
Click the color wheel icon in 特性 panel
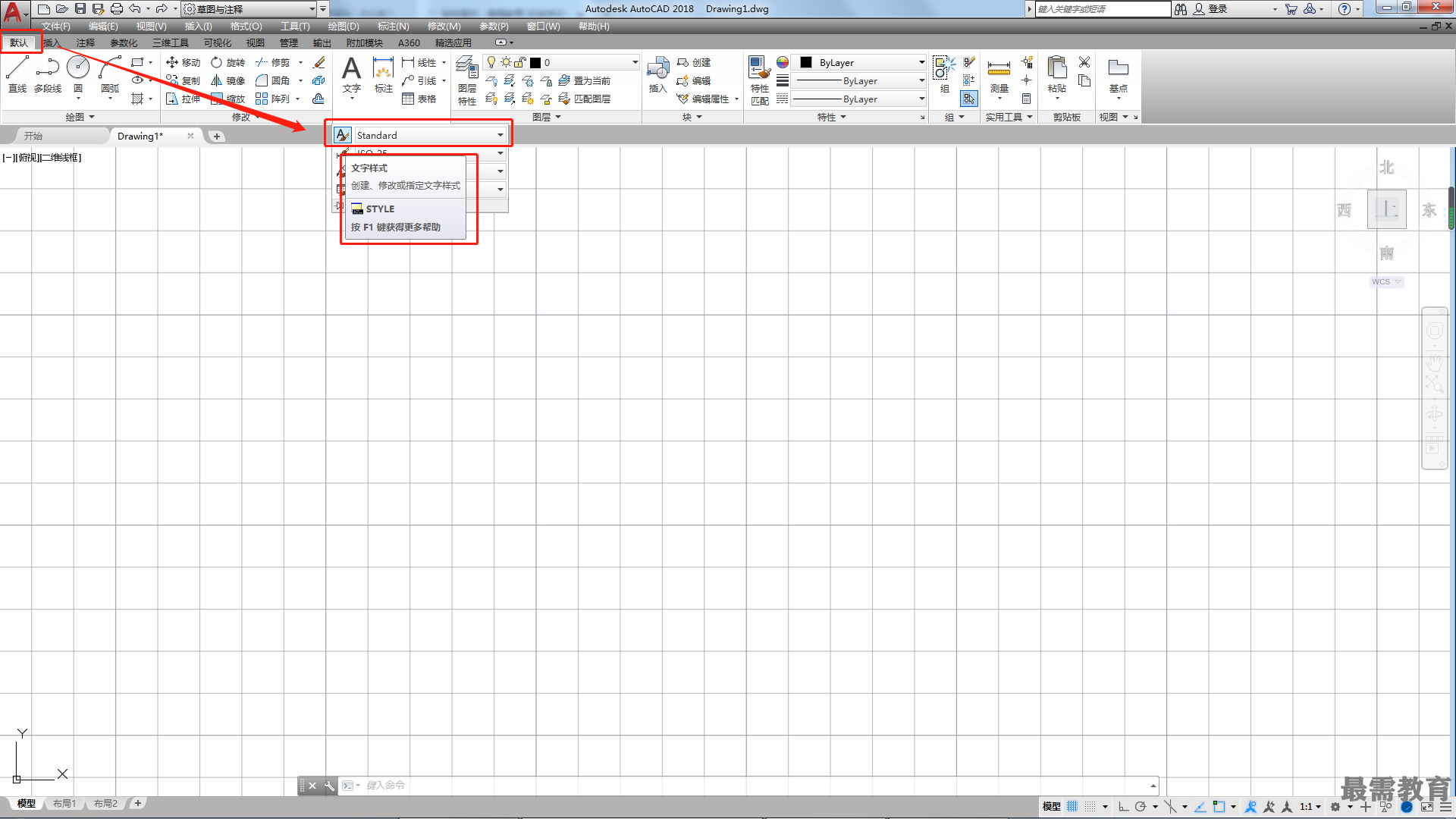point(783,62)
